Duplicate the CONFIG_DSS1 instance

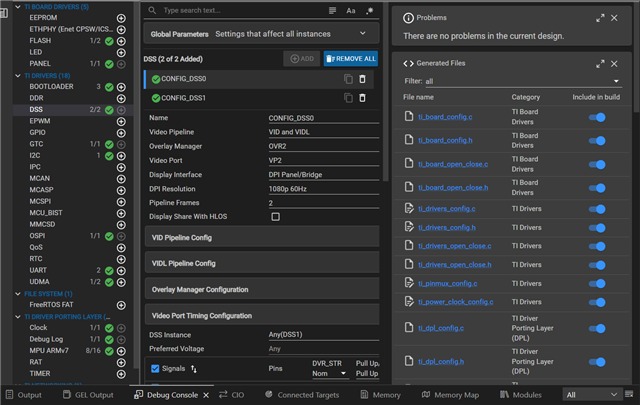pyautogui.click(x=348, y=98)
